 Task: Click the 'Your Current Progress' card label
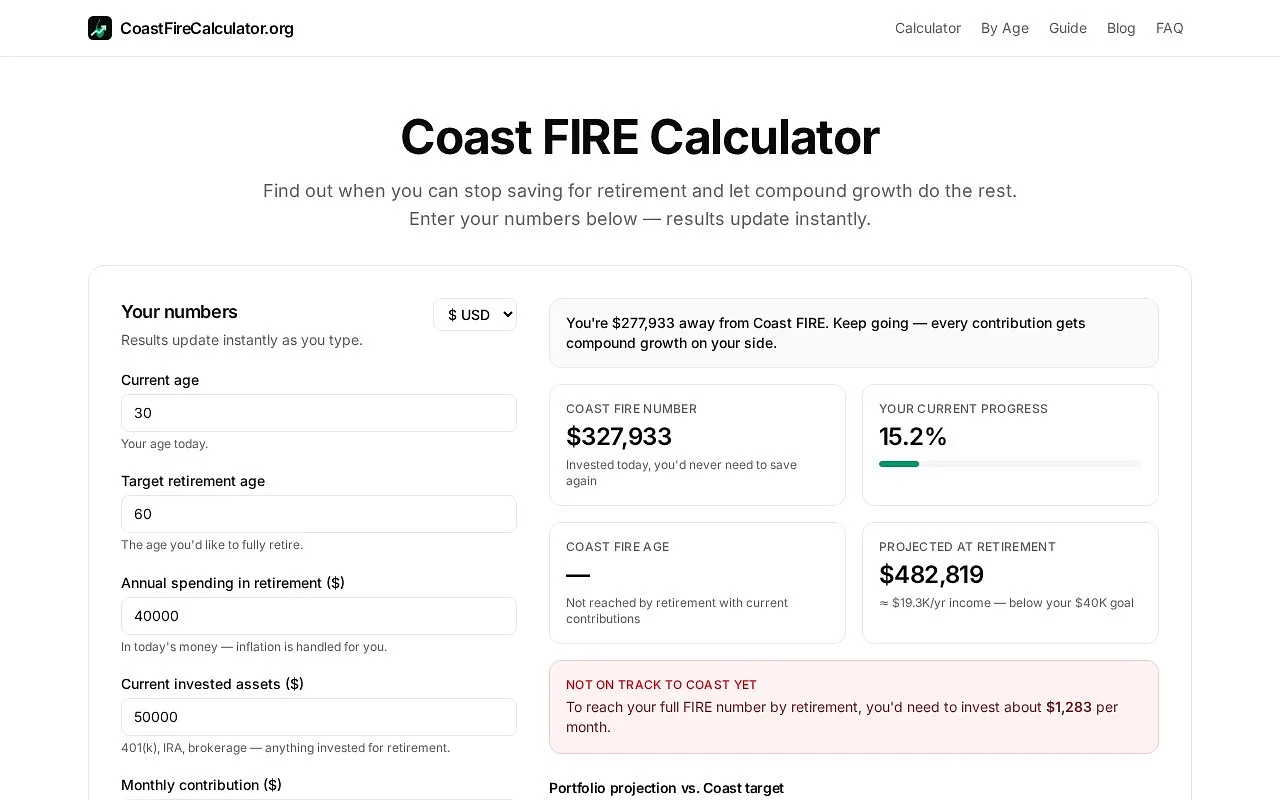coord(963,409)
